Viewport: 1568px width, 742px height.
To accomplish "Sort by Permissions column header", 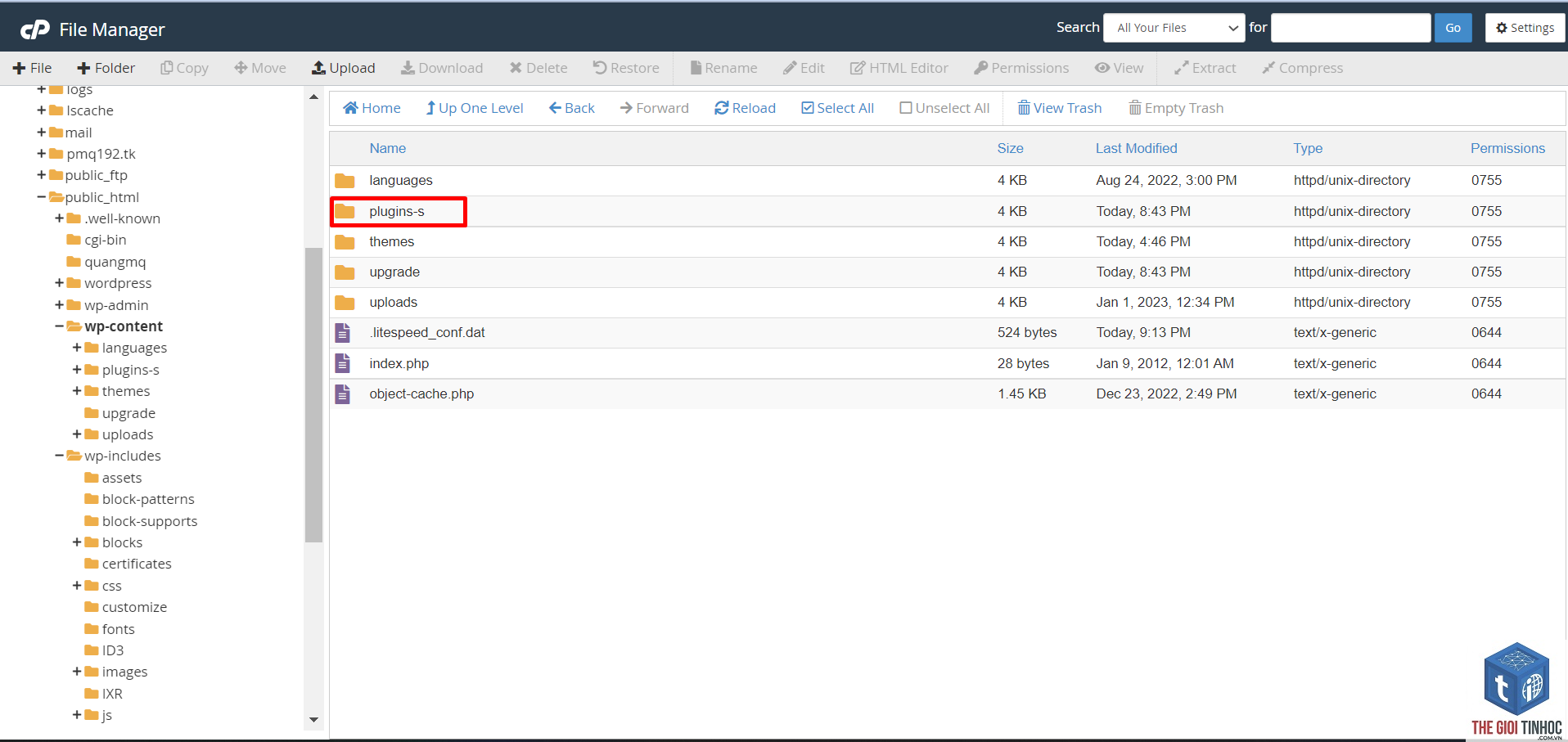I will coord(1507,148).
